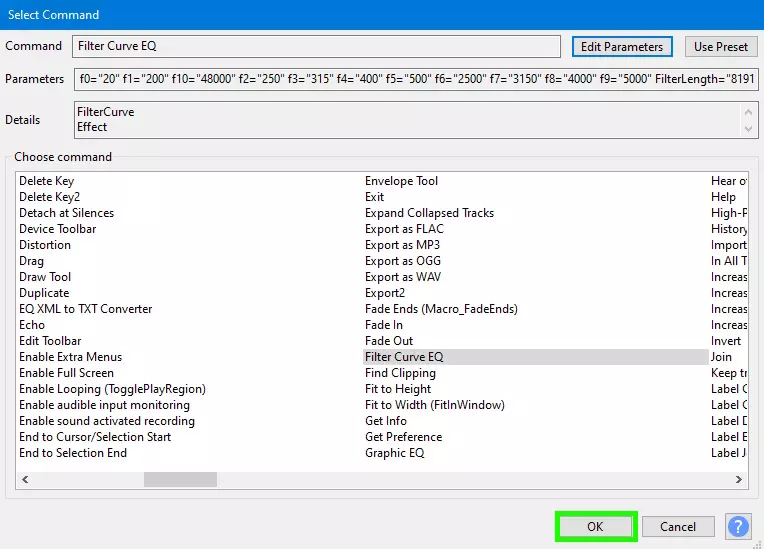Select the Delete Key2 command
Screen dimensions: 764x549
click(x=49, y=197)
